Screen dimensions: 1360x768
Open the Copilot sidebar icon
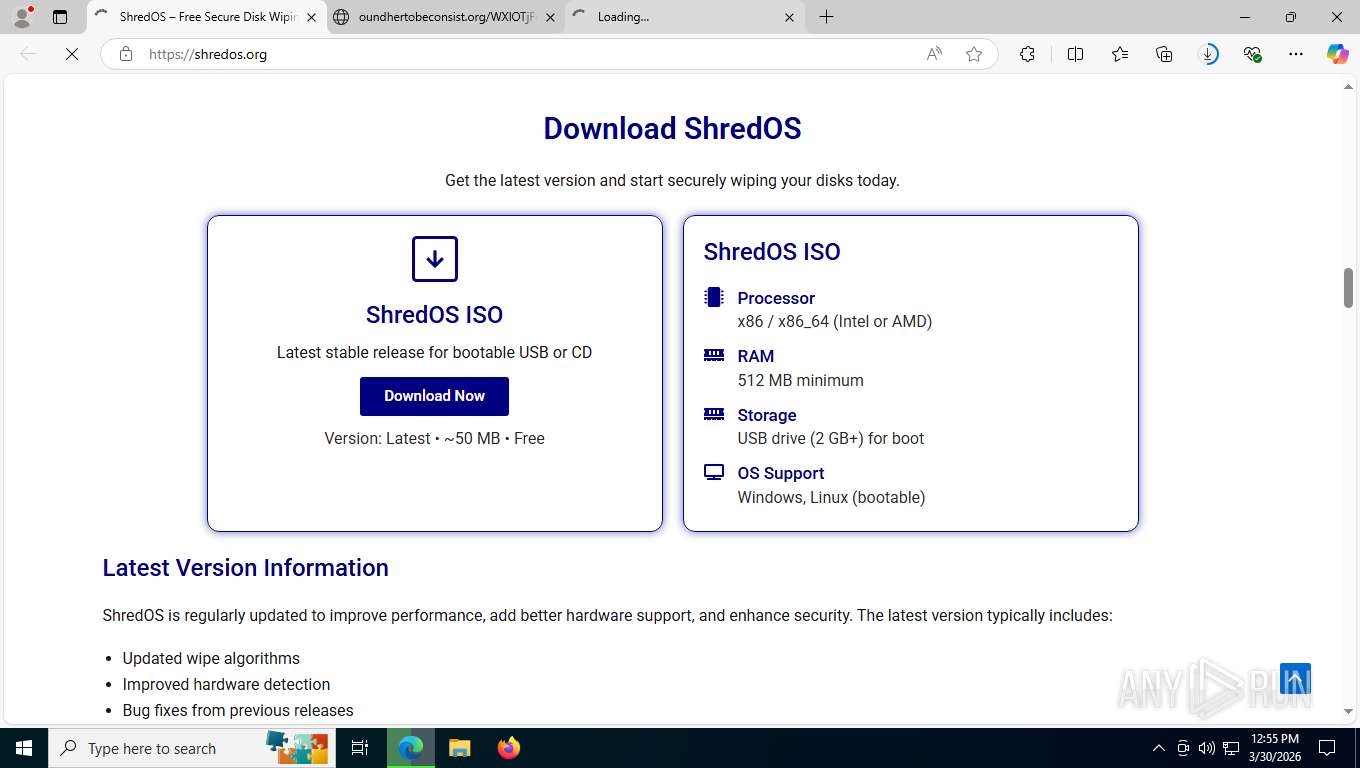click(x=1338, y=54)
